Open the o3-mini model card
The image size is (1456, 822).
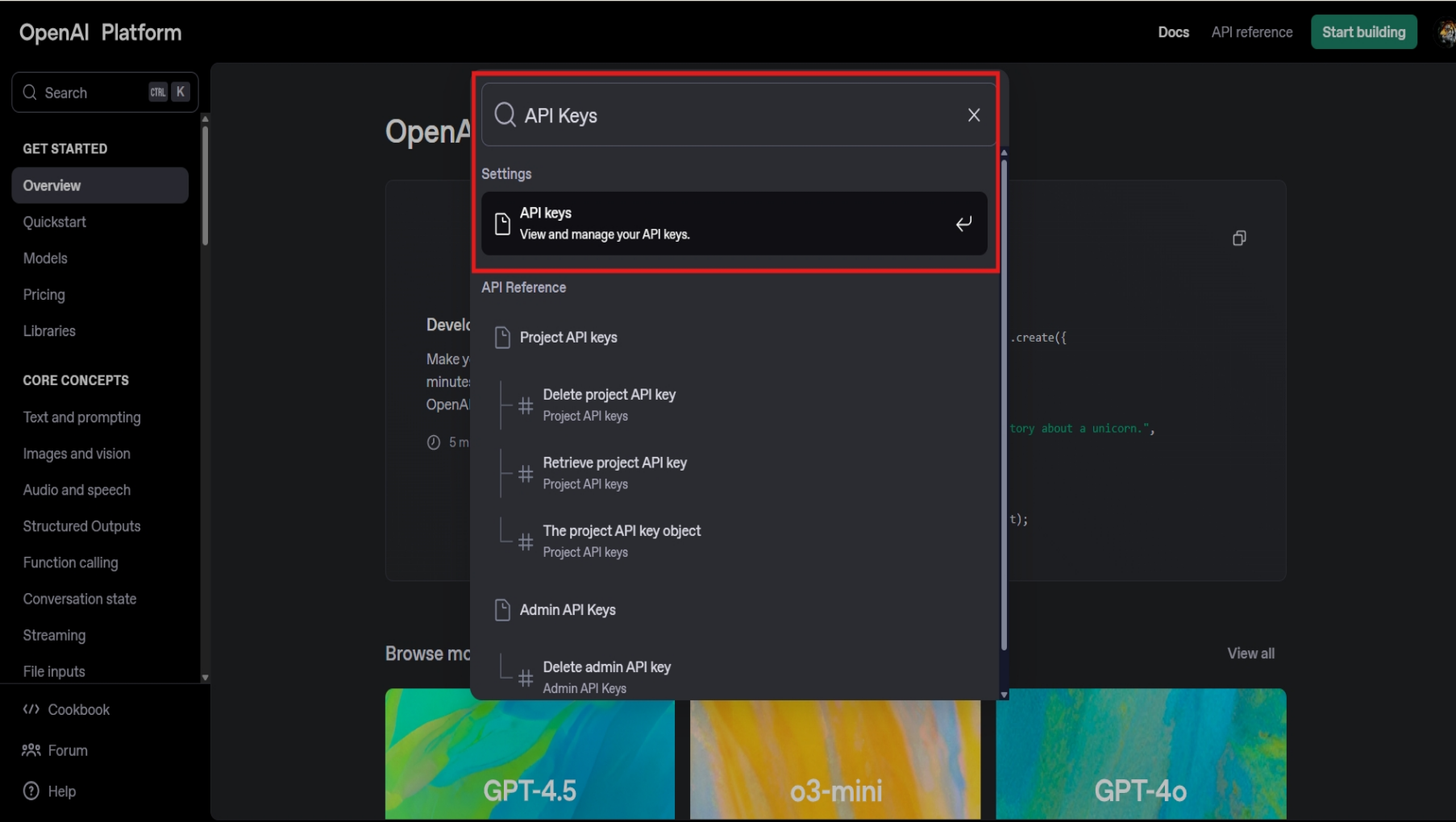point(835,753)
